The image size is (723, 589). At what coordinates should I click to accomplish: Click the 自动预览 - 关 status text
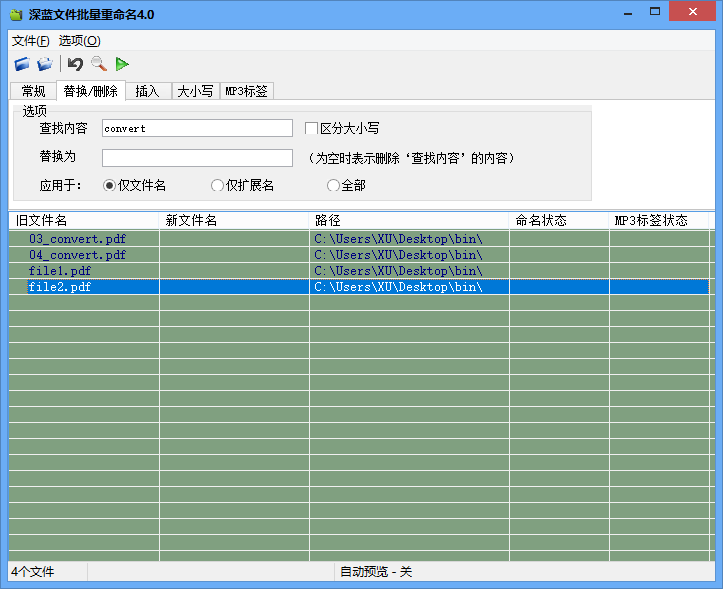pyautogui.click(x=376, y=572)
